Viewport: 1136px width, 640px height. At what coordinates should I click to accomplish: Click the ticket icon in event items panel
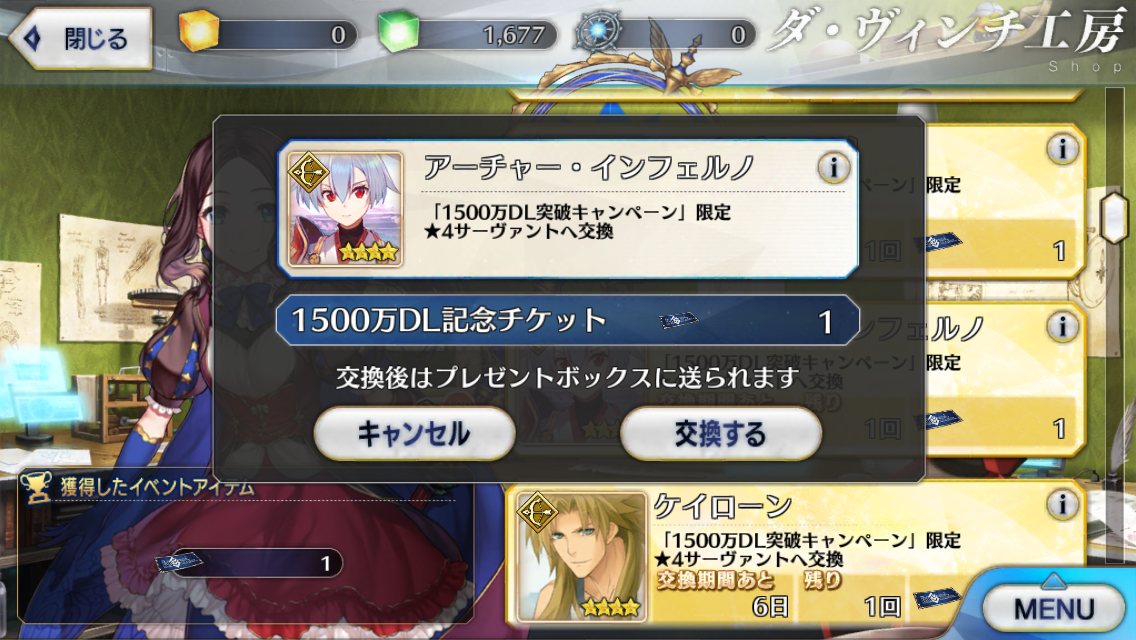pyautogui.click(x=178, y=562)
